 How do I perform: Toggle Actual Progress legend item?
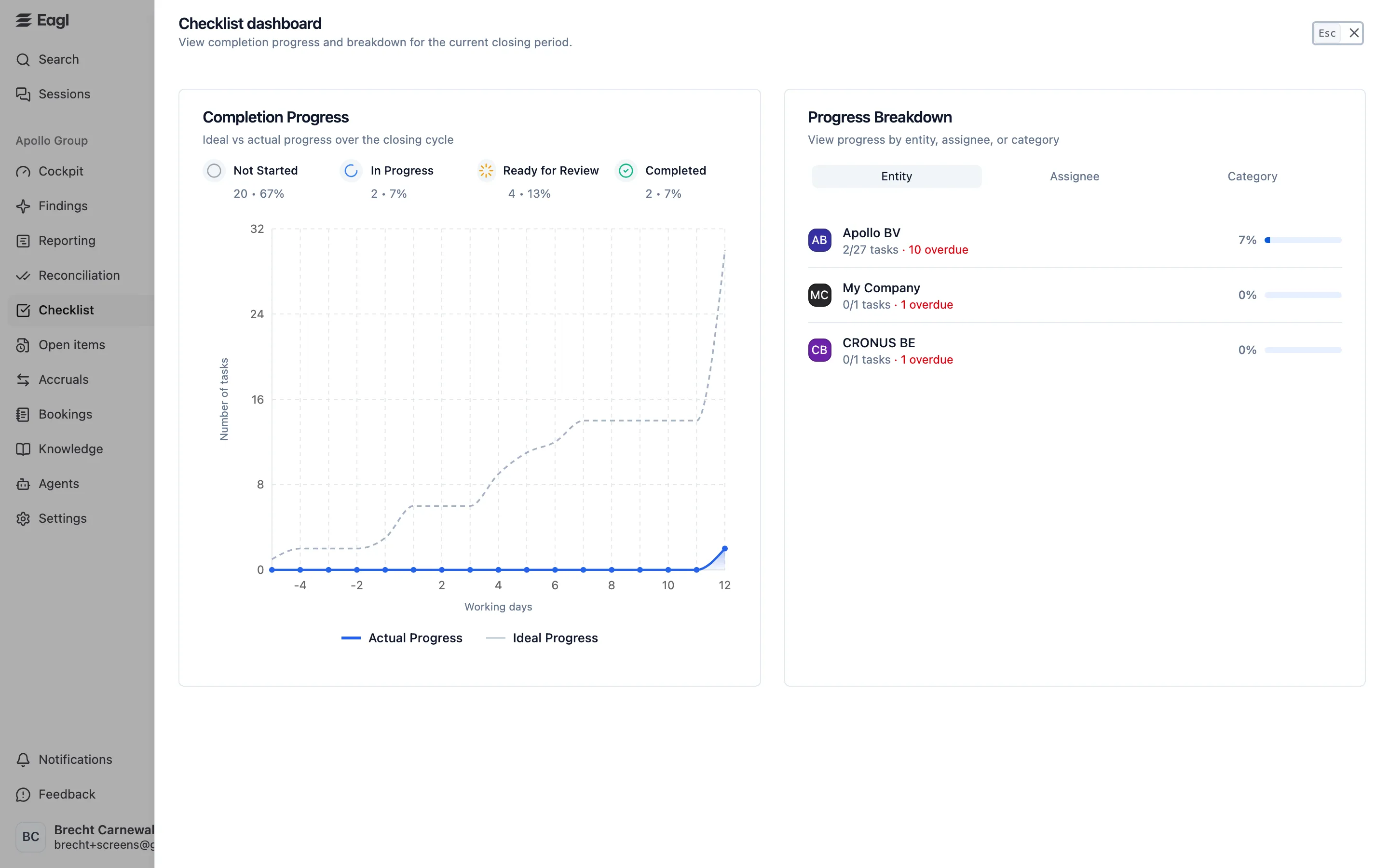(402, 638)
